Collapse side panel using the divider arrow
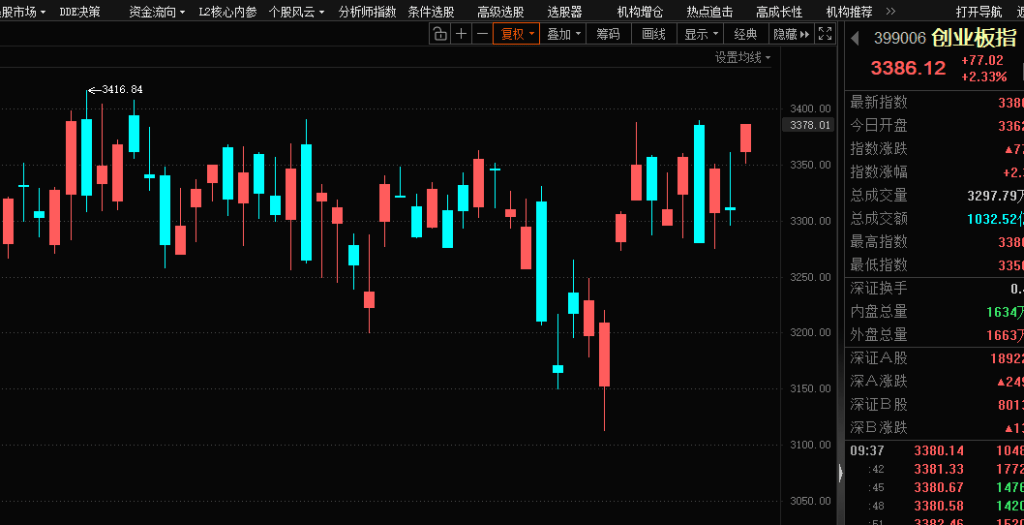This screenshot has width=1024, height=525. 840,473
